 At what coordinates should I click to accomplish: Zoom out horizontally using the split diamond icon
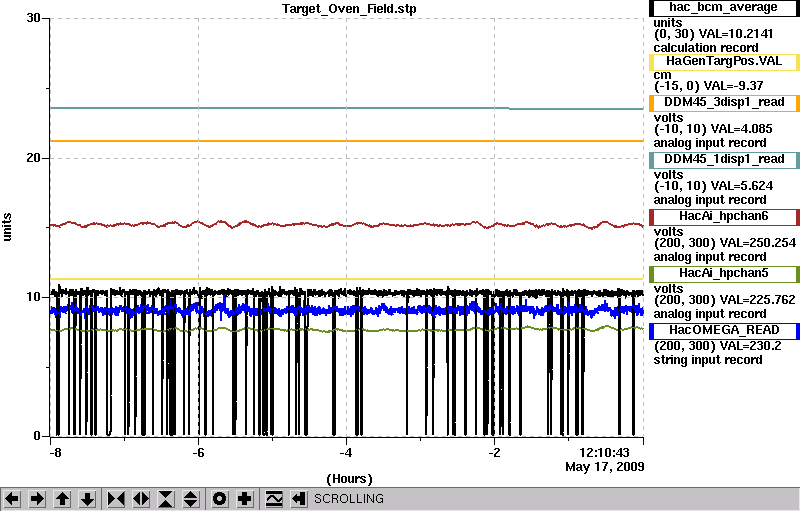[x=141, y=498]
